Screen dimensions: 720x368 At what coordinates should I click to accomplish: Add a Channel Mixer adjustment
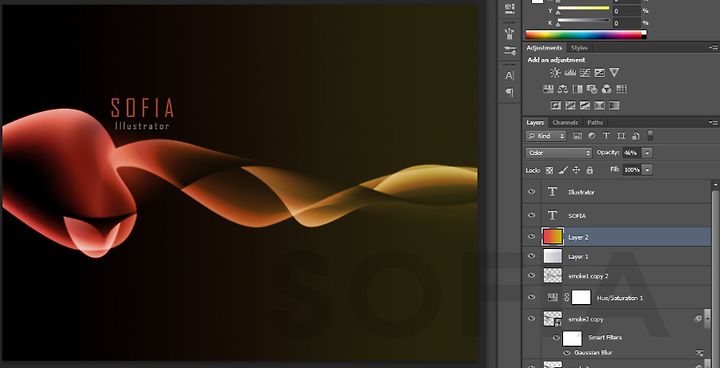click(x=607, y=89)
